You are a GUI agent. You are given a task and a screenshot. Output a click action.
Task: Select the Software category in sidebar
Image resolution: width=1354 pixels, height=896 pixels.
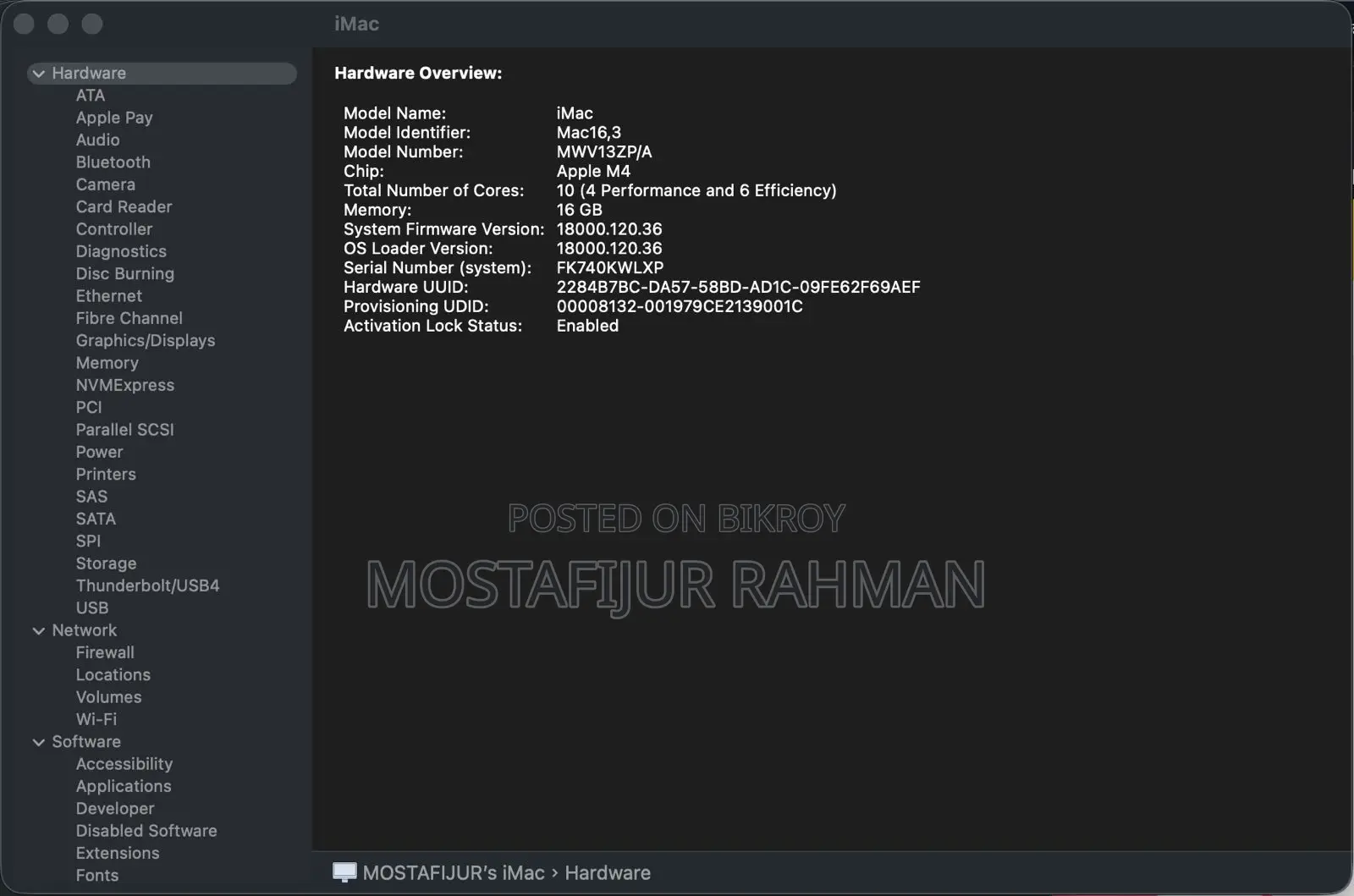point(86,742)
